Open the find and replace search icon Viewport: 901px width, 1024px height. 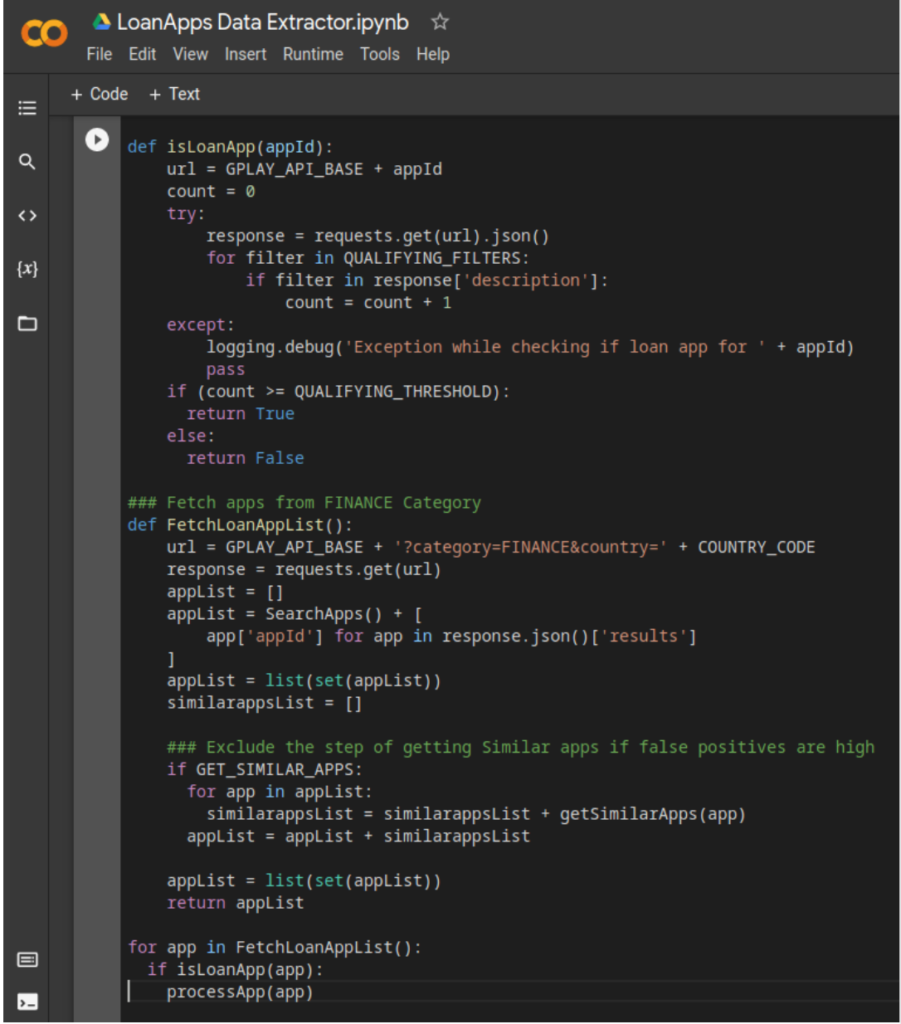pyautogui.click(x=27, y=161)
